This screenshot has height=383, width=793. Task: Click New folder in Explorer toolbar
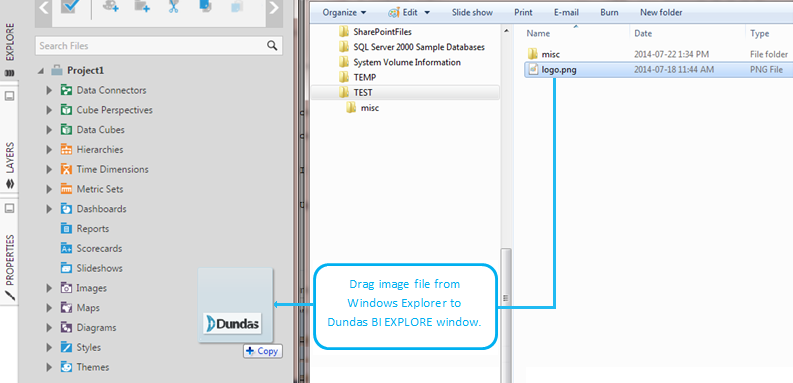click(661, 12)
